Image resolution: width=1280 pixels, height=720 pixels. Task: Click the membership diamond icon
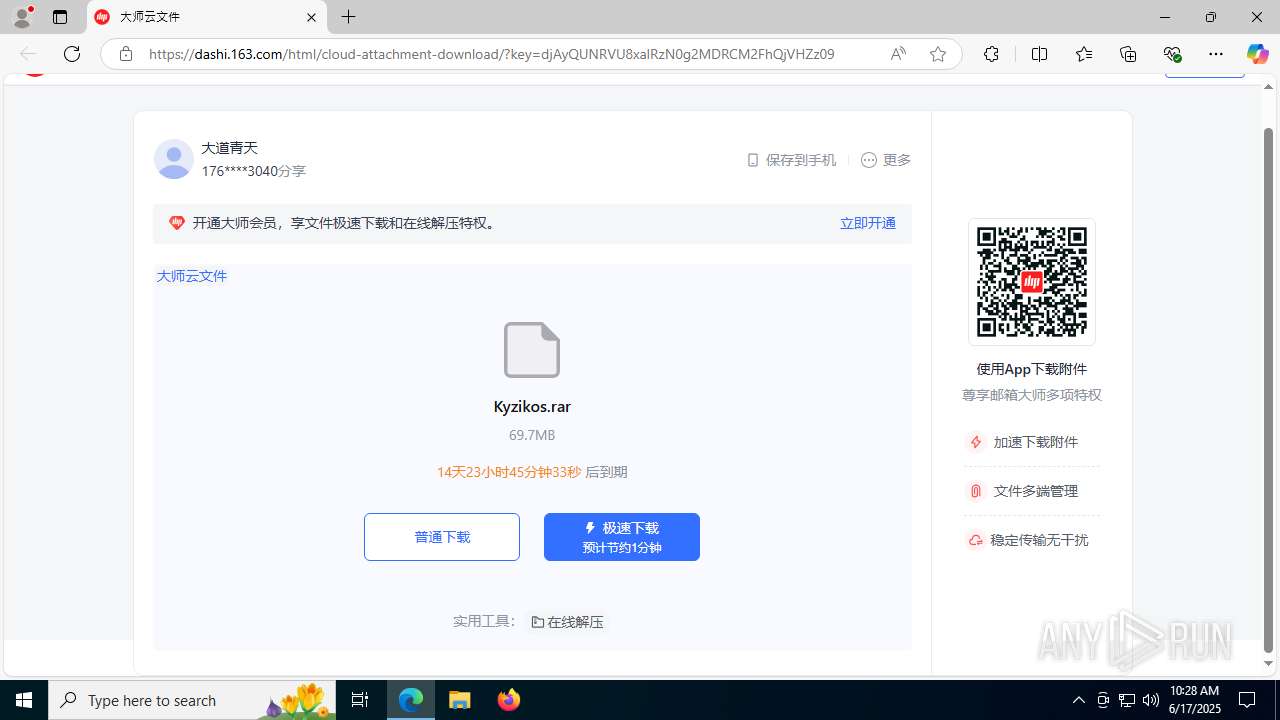177,223
